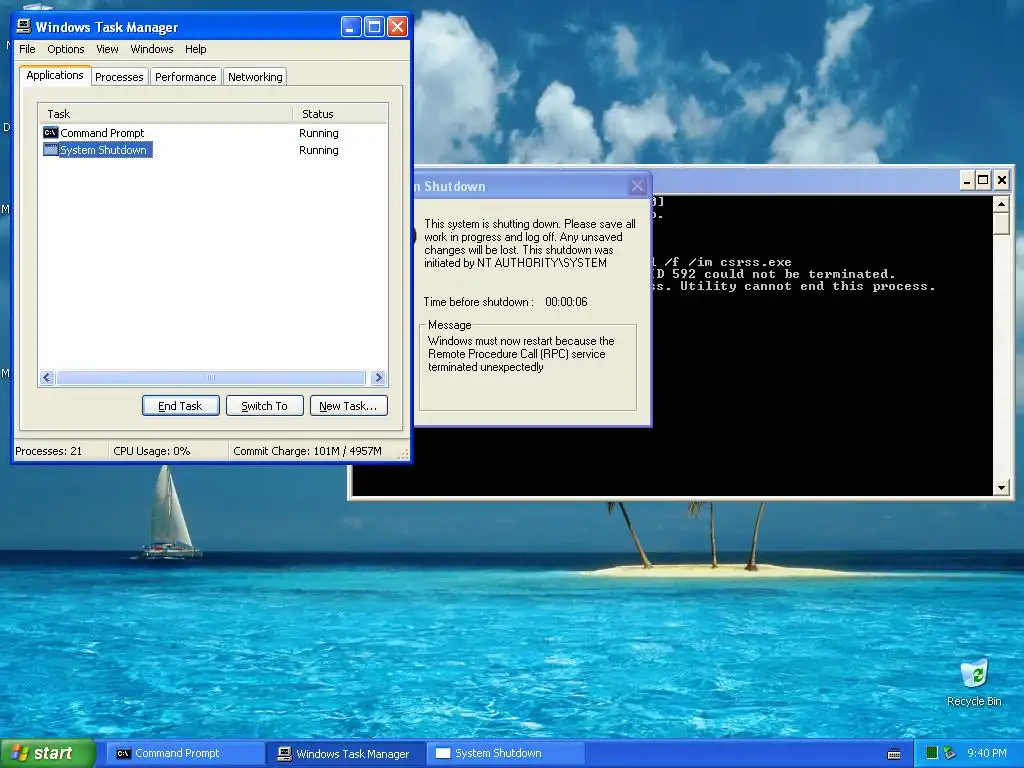Sort tasks by the Task column header
This screenshot has width=1024, height=768.
coord(165,114)
